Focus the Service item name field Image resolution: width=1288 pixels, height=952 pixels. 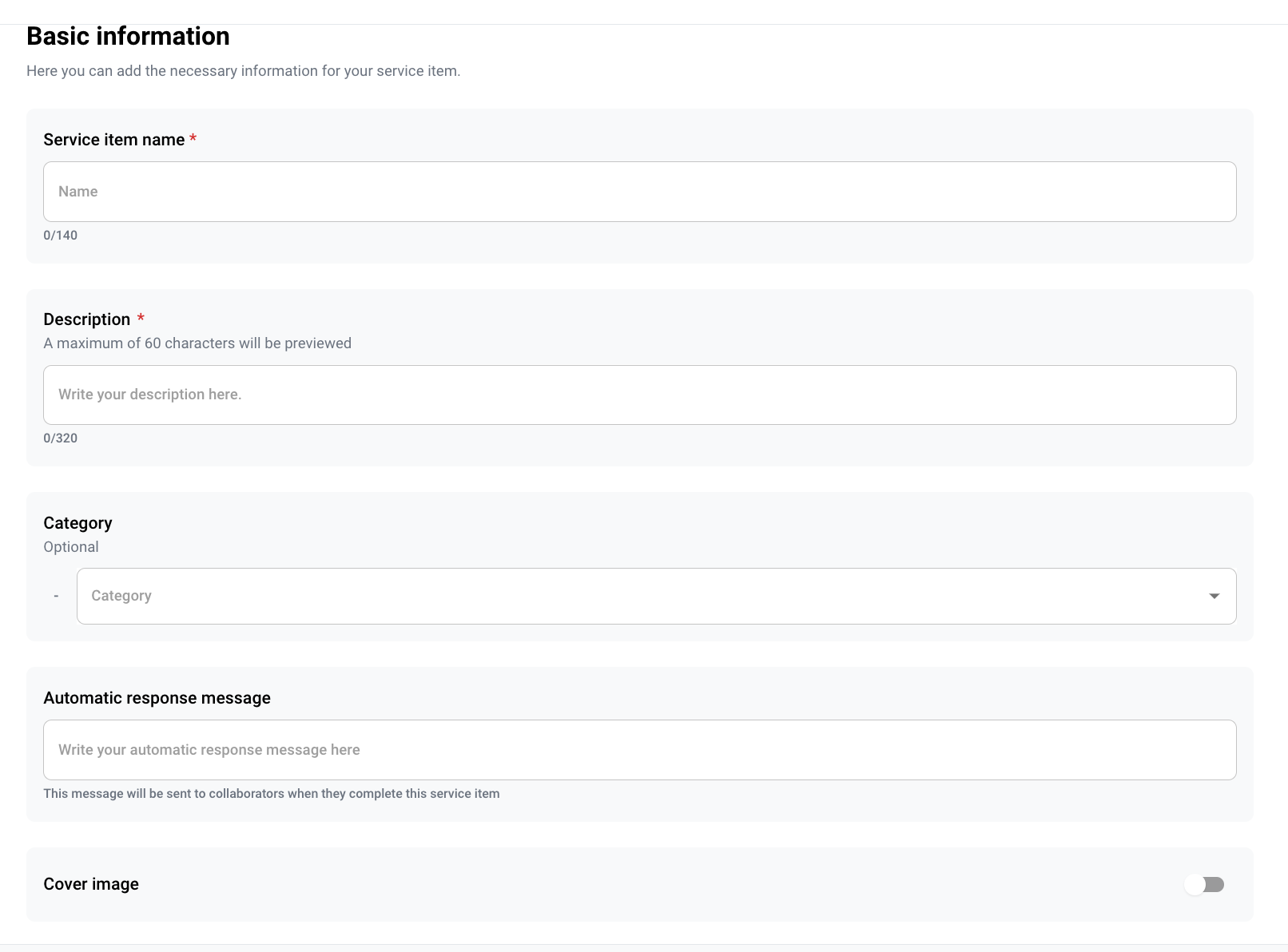[x=639, y=192]
